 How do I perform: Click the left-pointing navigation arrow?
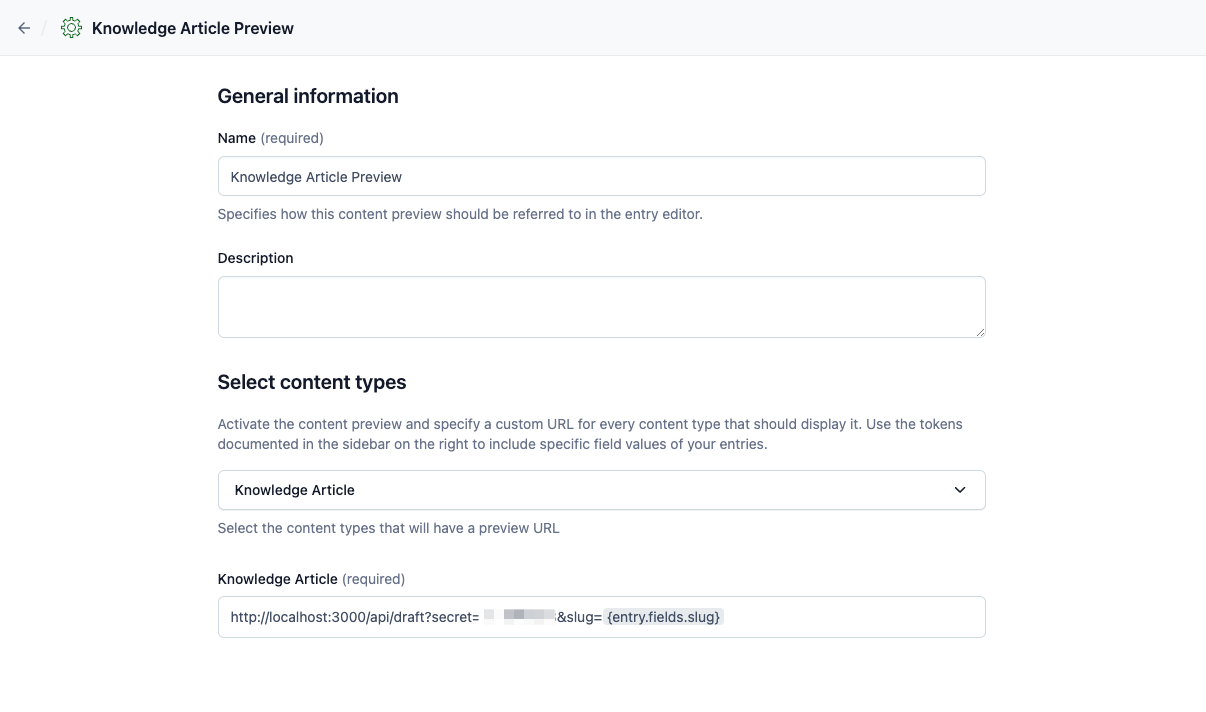[24, 27]
